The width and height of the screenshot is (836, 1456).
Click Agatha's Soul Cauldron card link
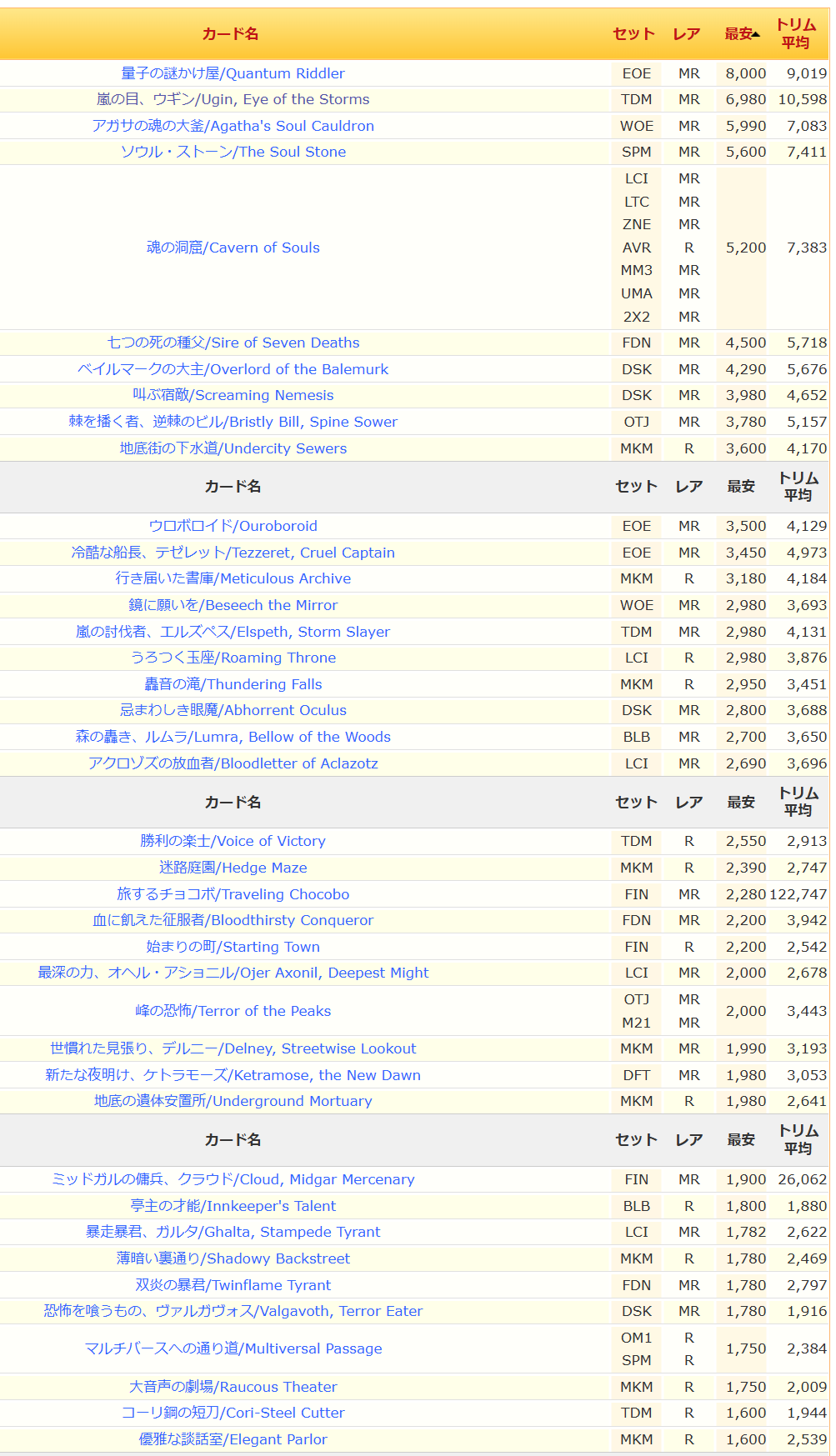[x=233, y=126]
